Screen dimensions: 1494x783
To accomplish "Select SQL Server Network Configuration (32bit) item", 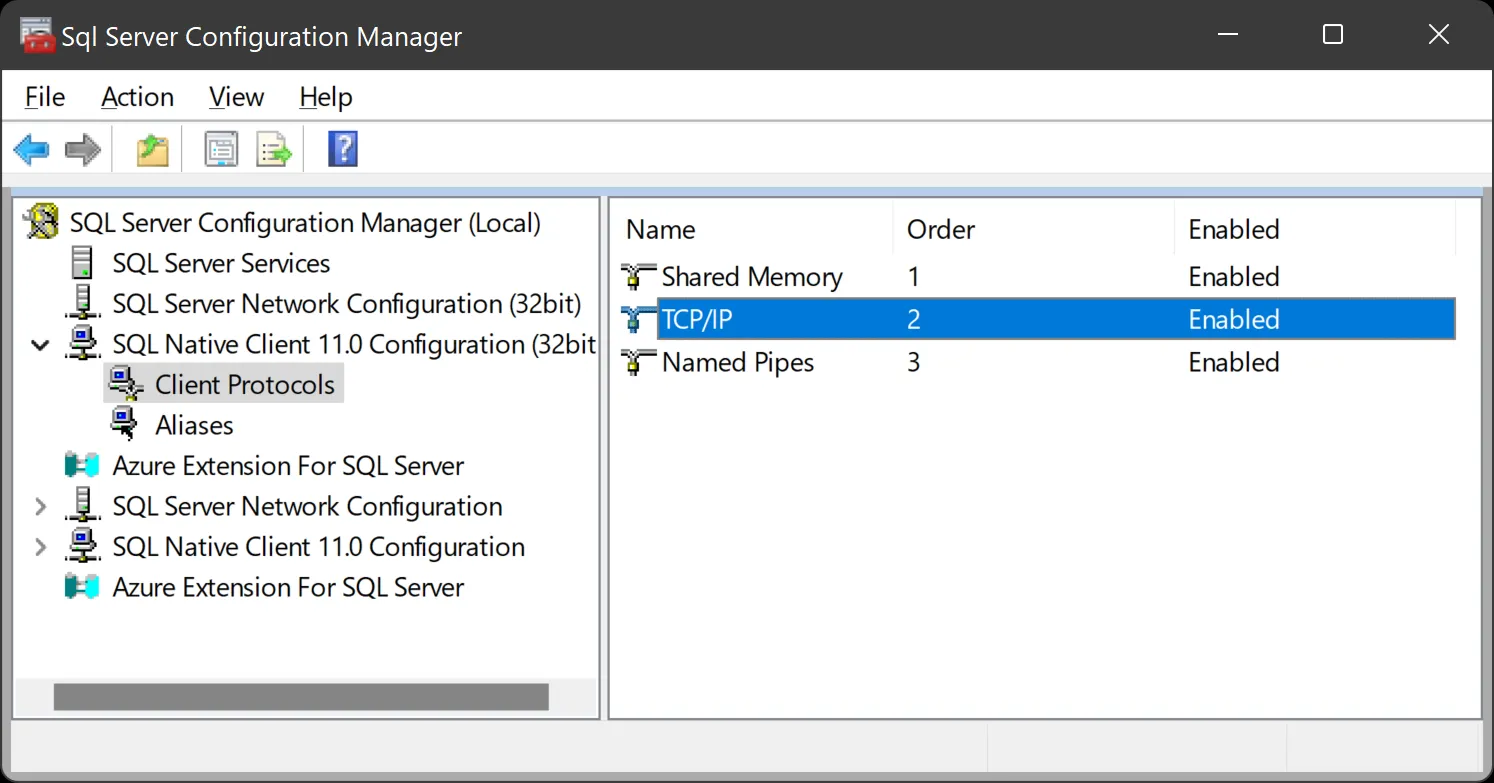I will pyautogui.click(x=346, y=304).
